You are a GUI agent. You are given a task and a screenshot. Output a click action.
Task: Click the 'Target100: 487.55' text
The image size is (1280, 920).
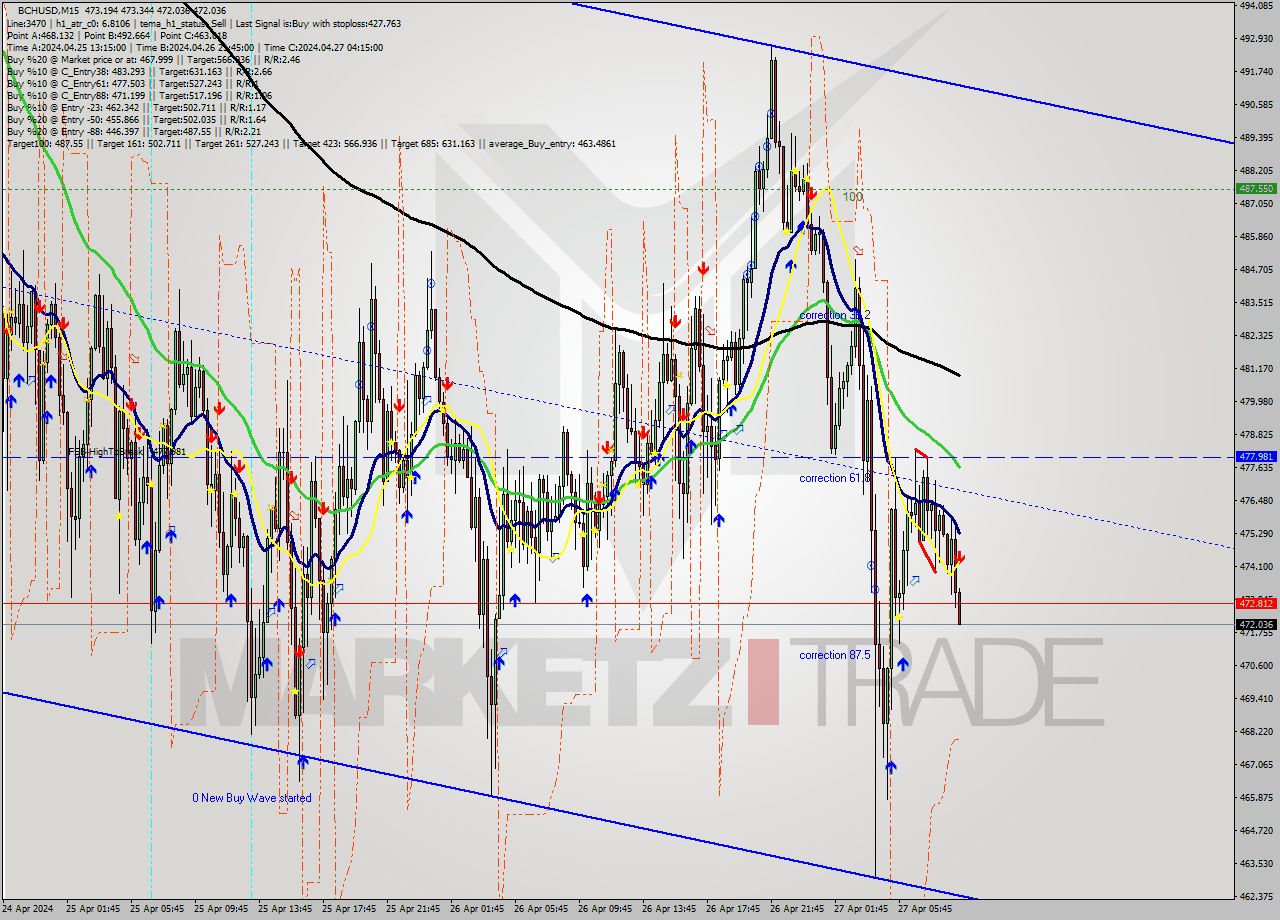tap(43, 144)
